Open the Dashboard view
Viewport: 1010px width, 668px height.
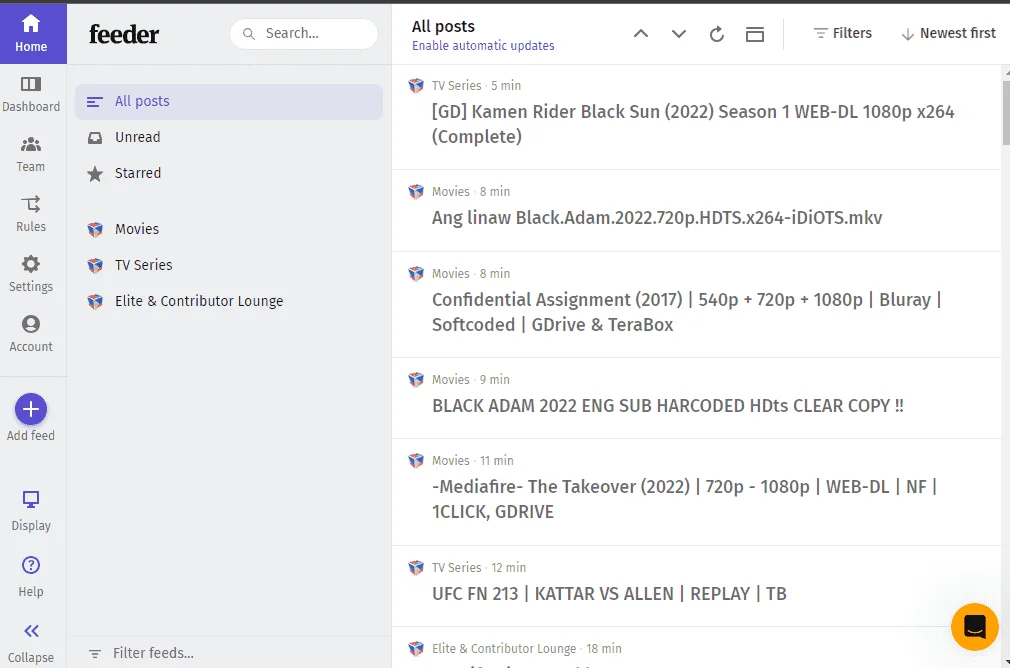pyautogui.click(x=31, y=94)
